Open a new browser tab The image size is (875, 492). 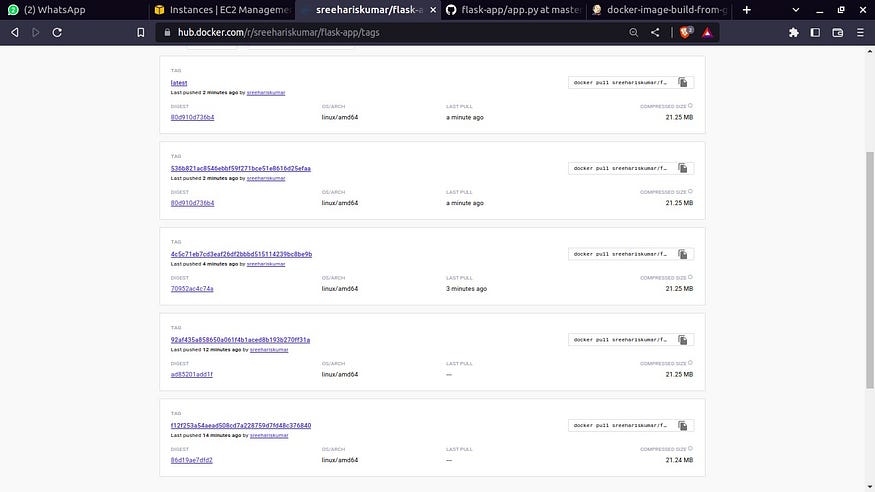[x=747, y=9]
